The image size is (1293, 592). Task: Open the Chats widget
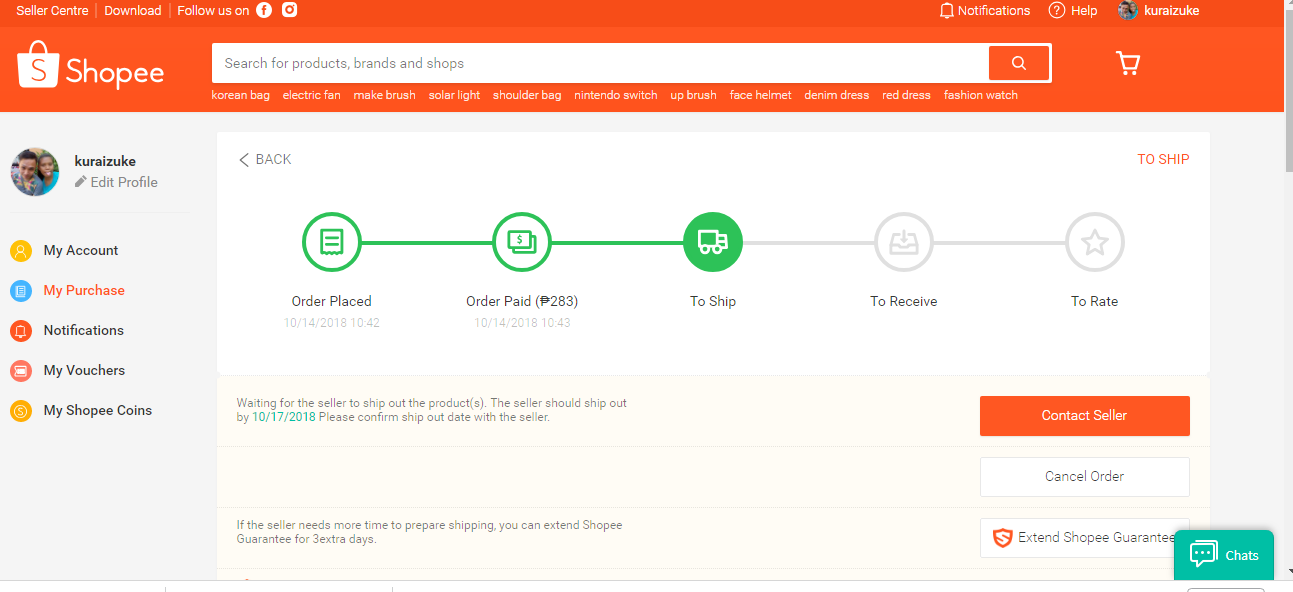pyautogui.click(x=1224, y=555)
